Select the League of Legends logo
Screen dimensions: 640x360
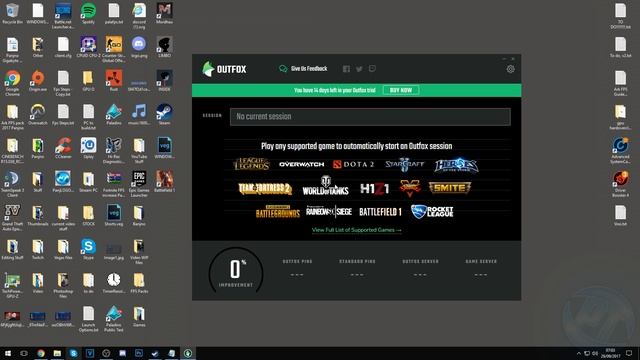[251, 164]
